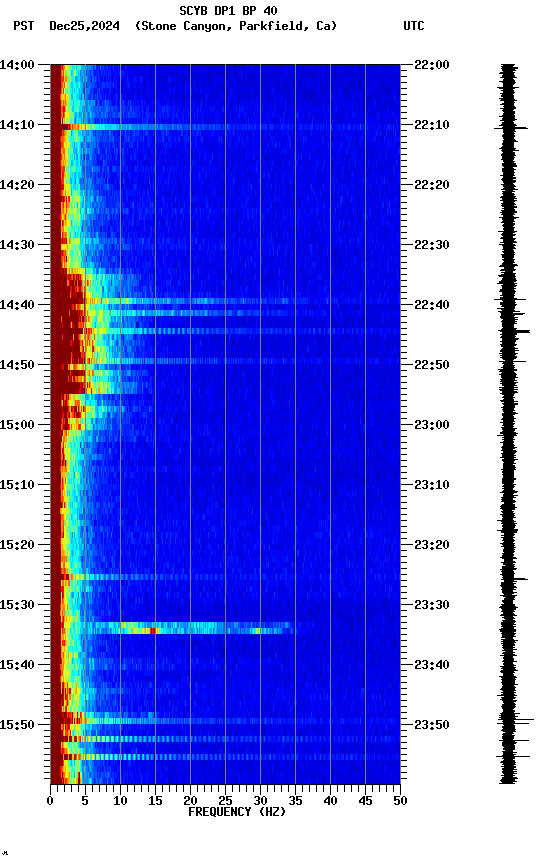
Task: Click the '15:10' PST time label
Action: pyautogui.click(x=17, y=485)
